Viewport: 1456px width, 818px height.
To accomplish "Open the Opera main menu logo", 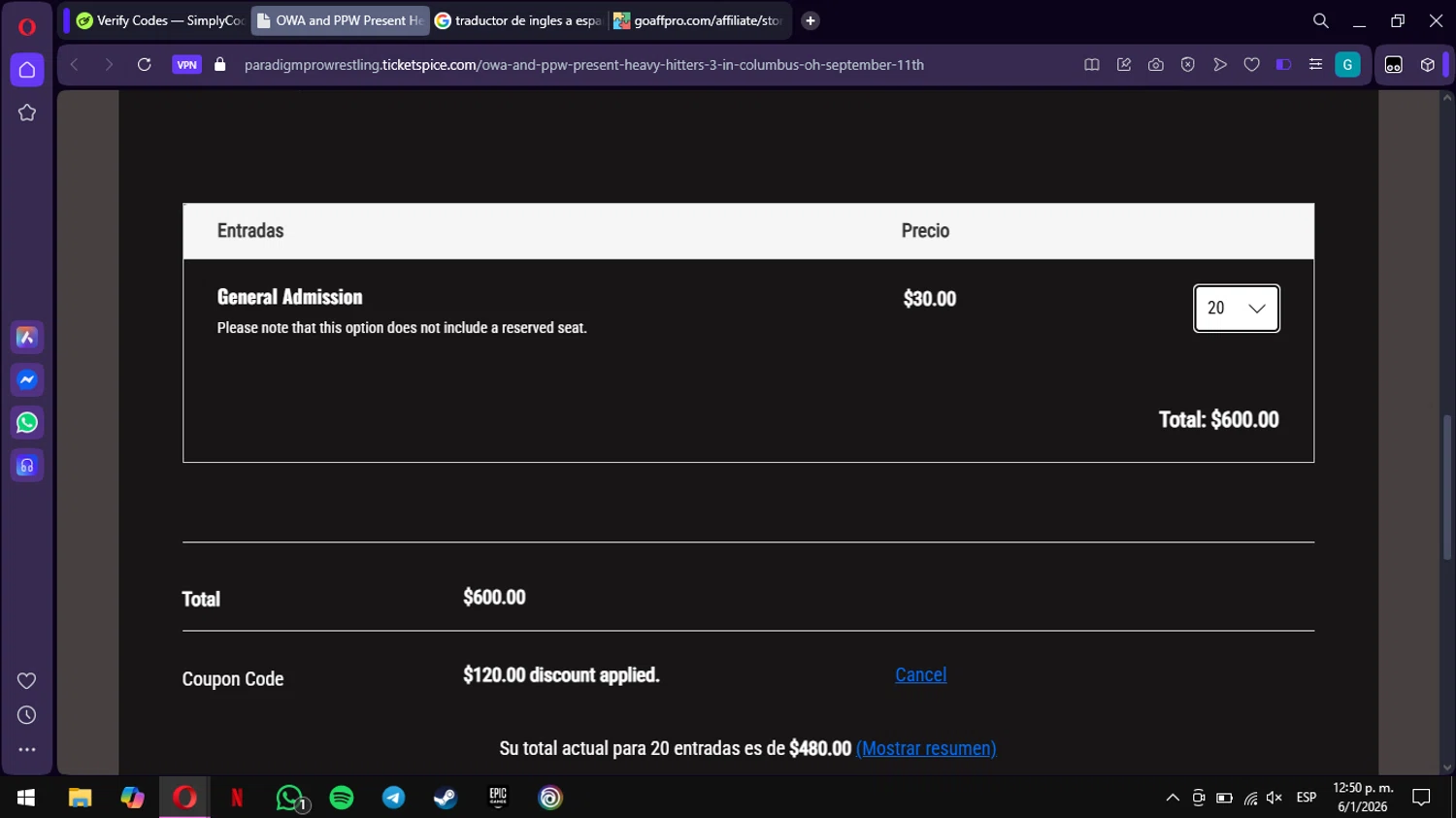I will pyautogui.click(x=27, y=26).
